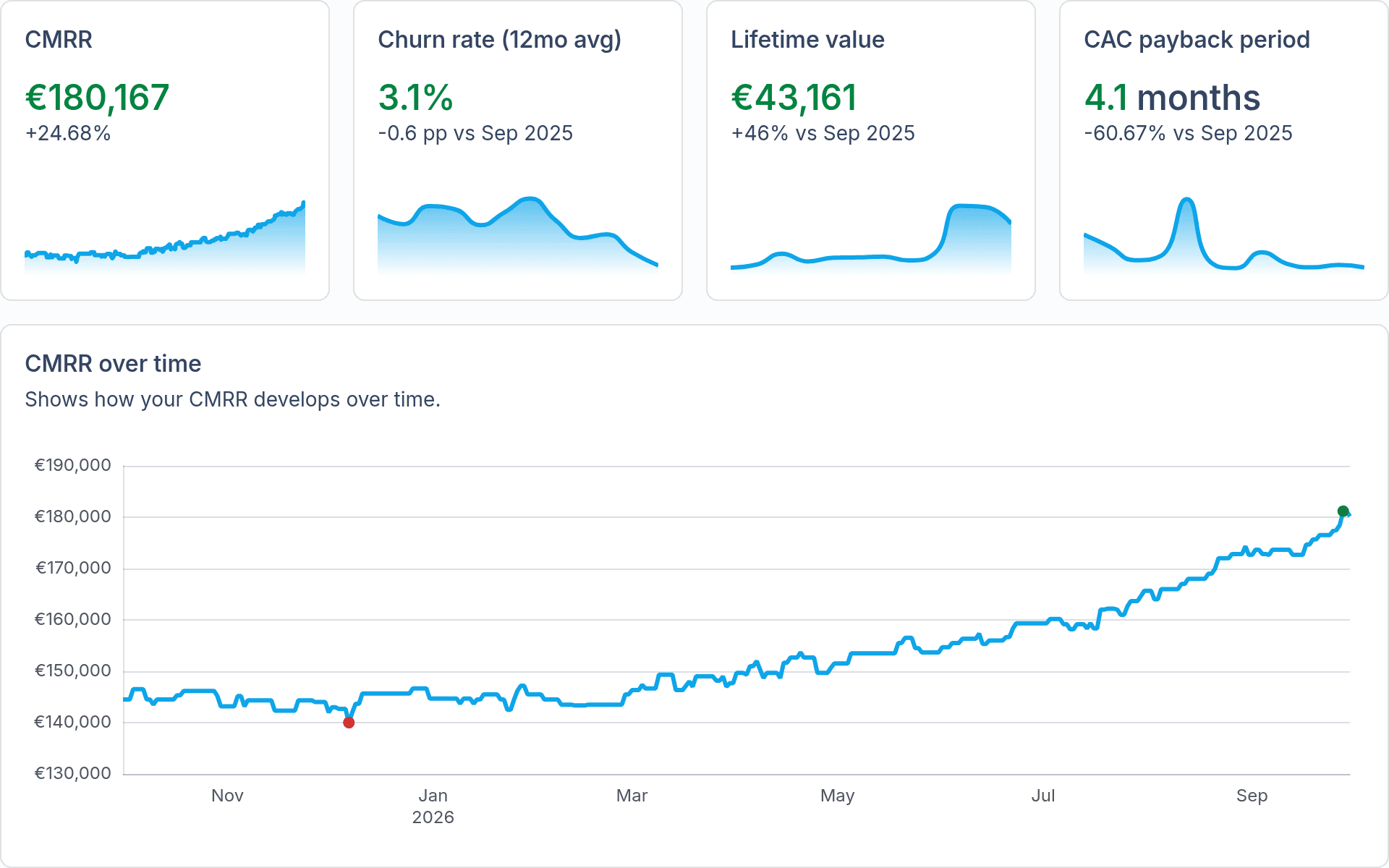
Task: Open the CMRR sparkline chart
Action: (165, 237)
